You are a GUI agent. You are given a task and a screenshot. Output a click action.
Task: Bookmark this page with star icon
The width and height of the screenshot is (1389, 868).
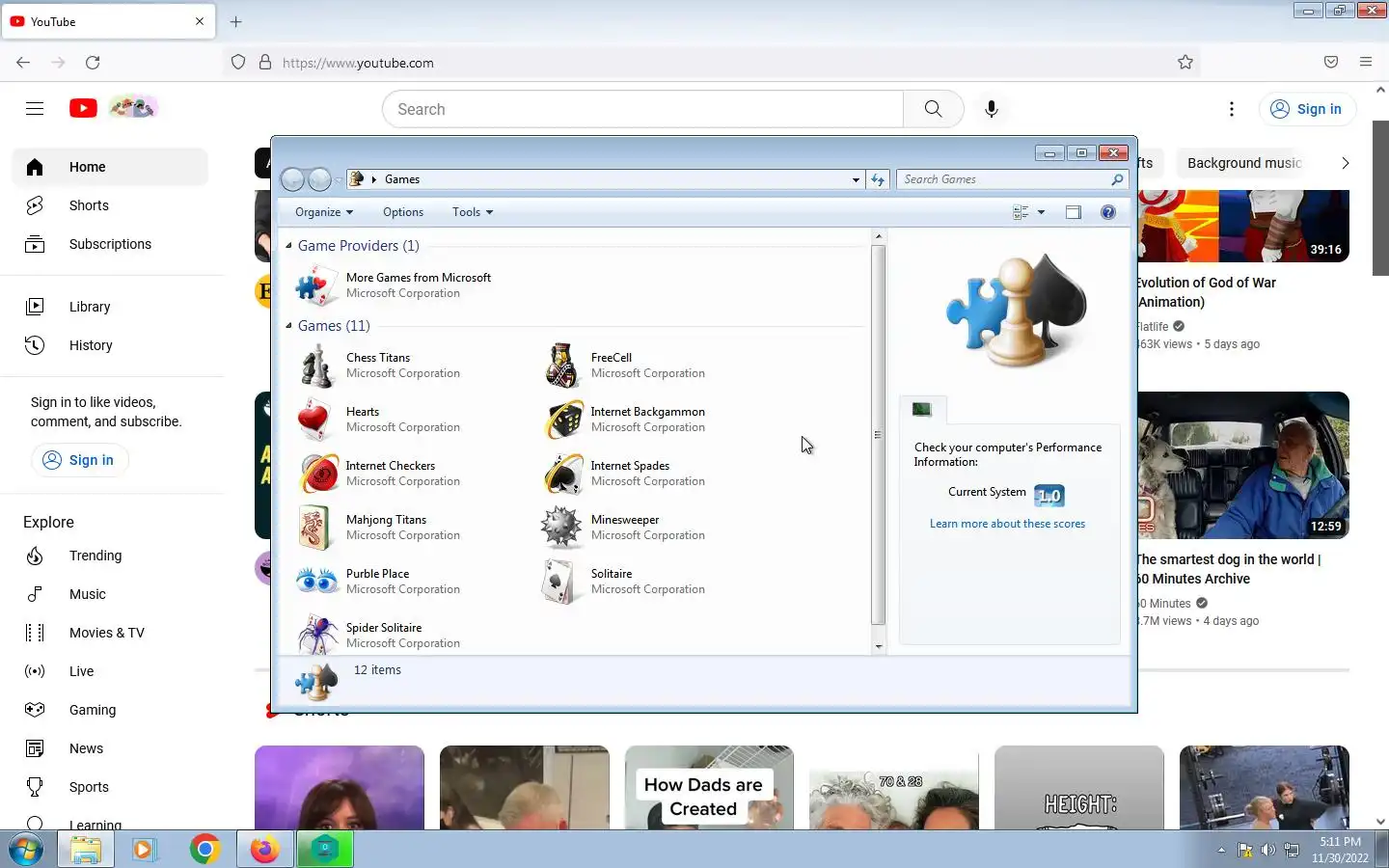(x=1185, y=63)
